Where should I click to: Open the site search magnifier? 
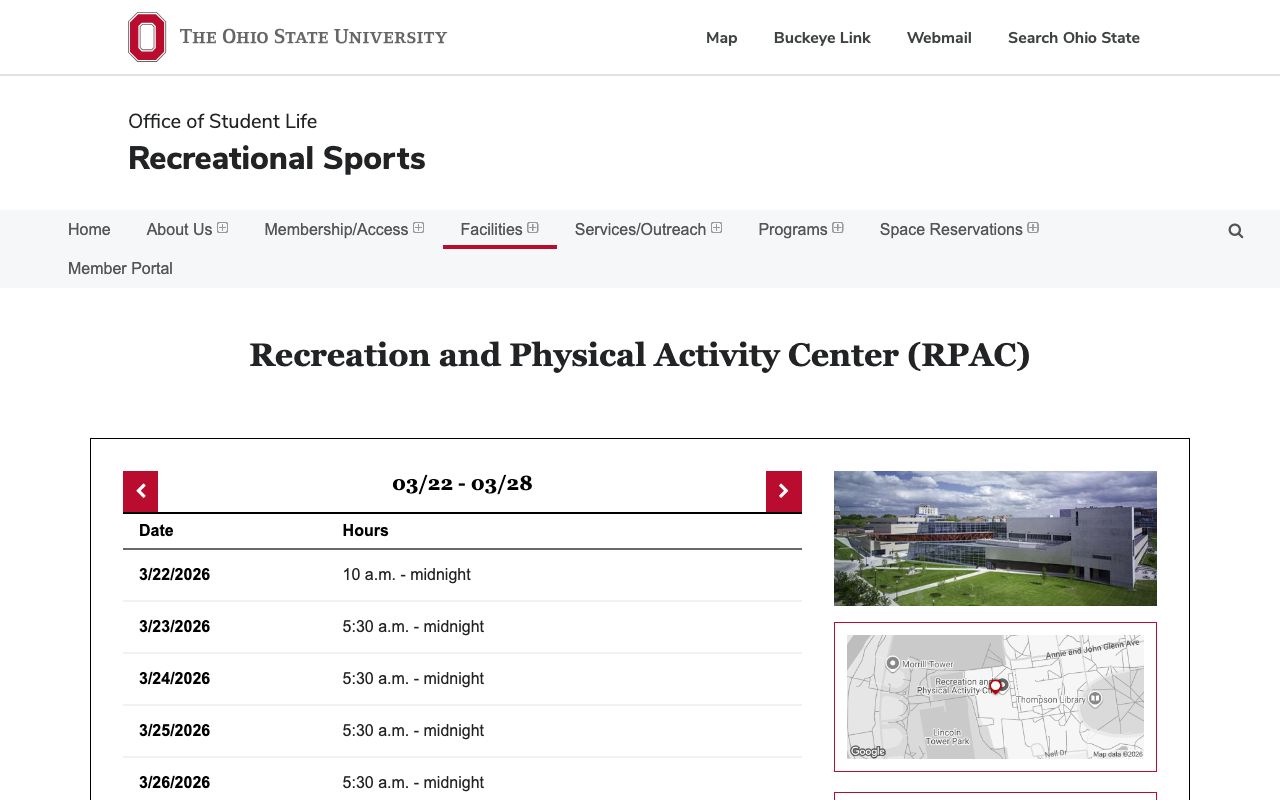click(x=1236, y=231)
